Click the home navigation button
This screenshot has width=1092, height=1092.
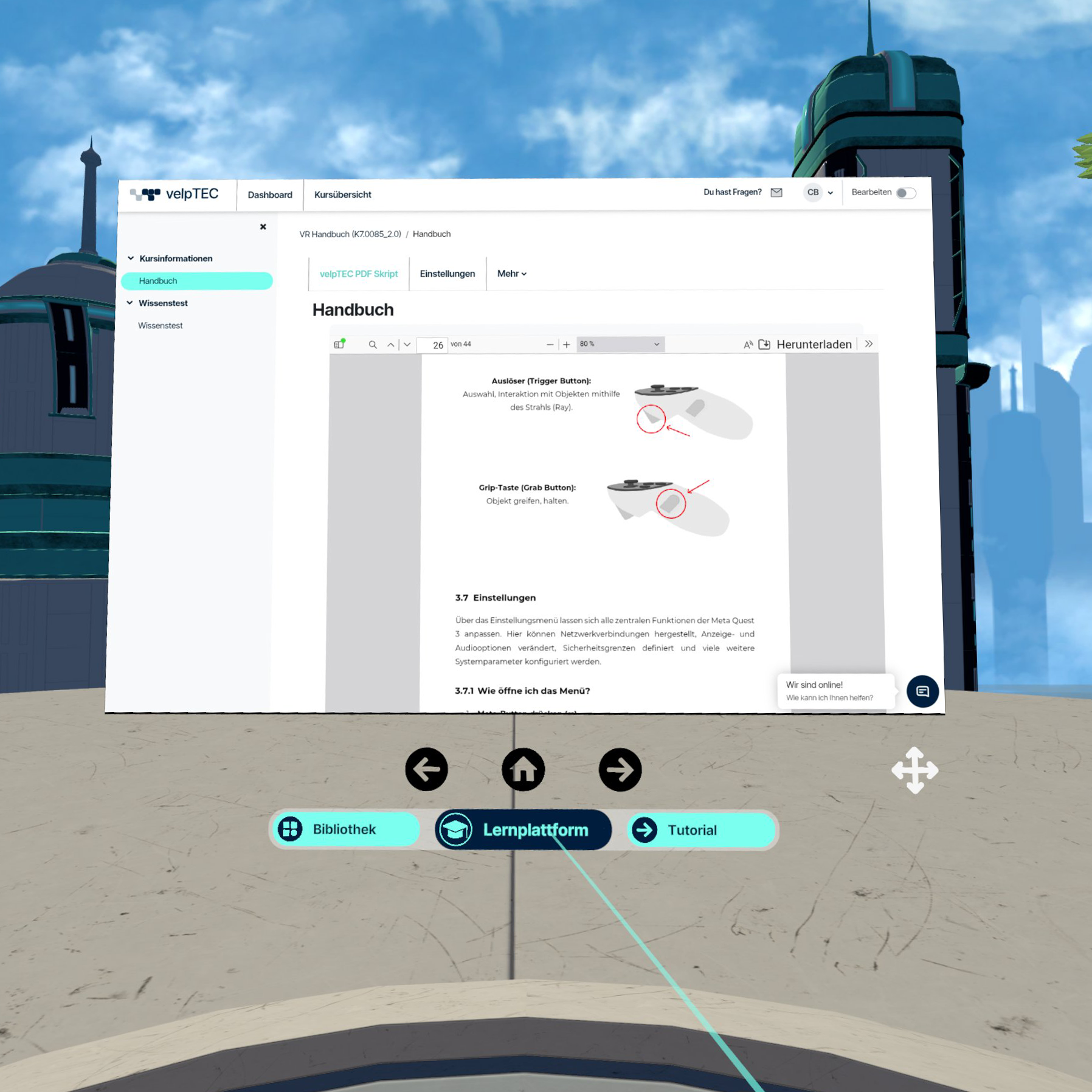point(524,769)
